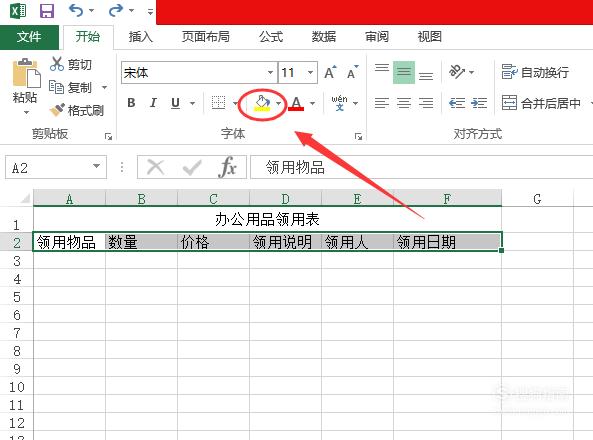Customize the Quick Access Toolbar

coord(150,12)
